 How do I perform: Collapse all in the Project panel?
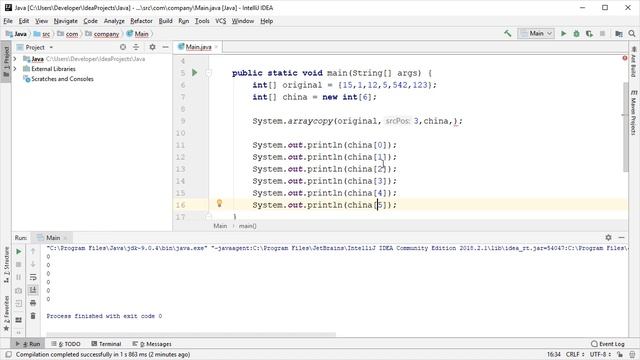click(x=136, y=47)
